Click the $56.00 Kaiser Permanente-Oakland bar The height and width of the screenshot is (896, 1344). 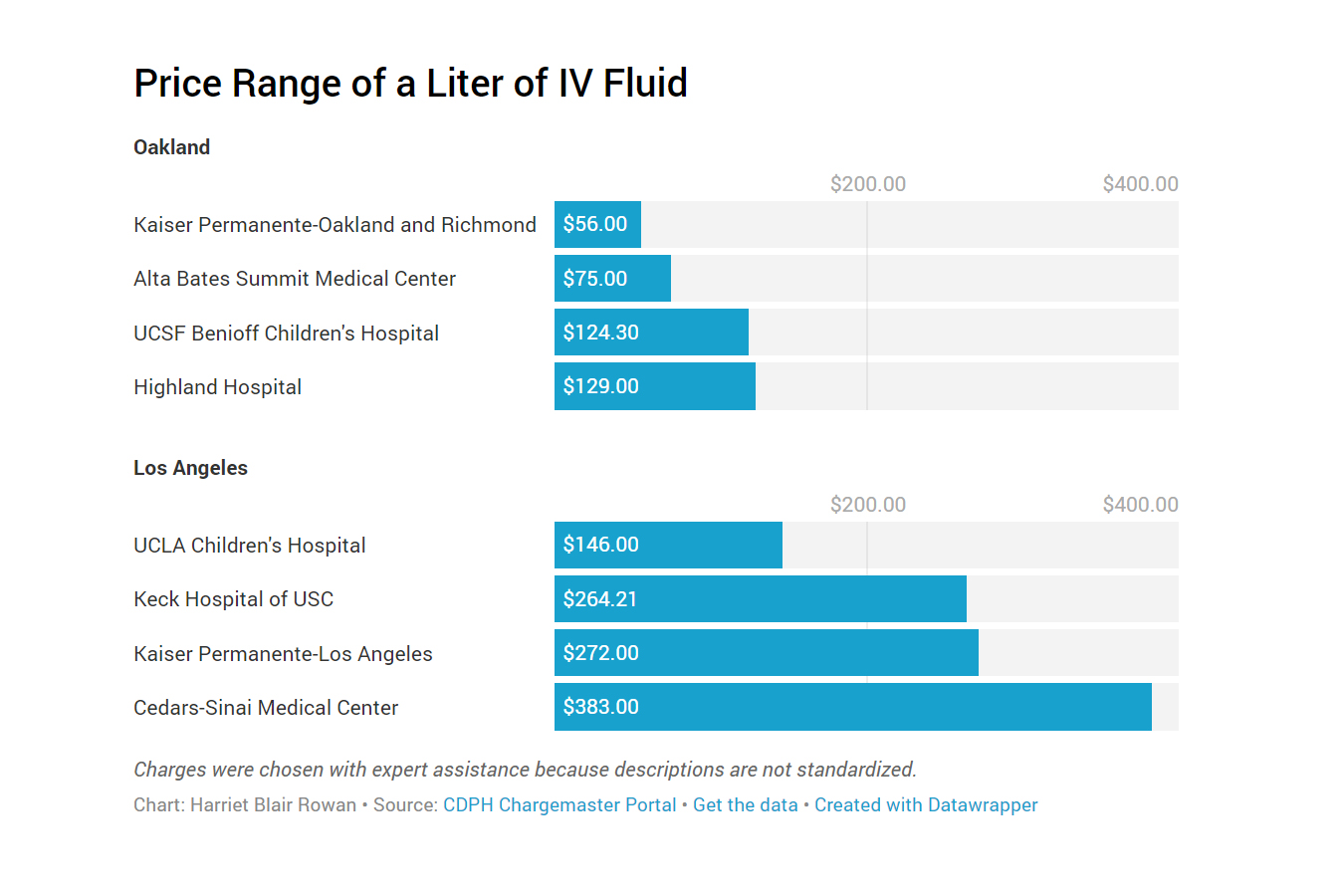(597, 225)
